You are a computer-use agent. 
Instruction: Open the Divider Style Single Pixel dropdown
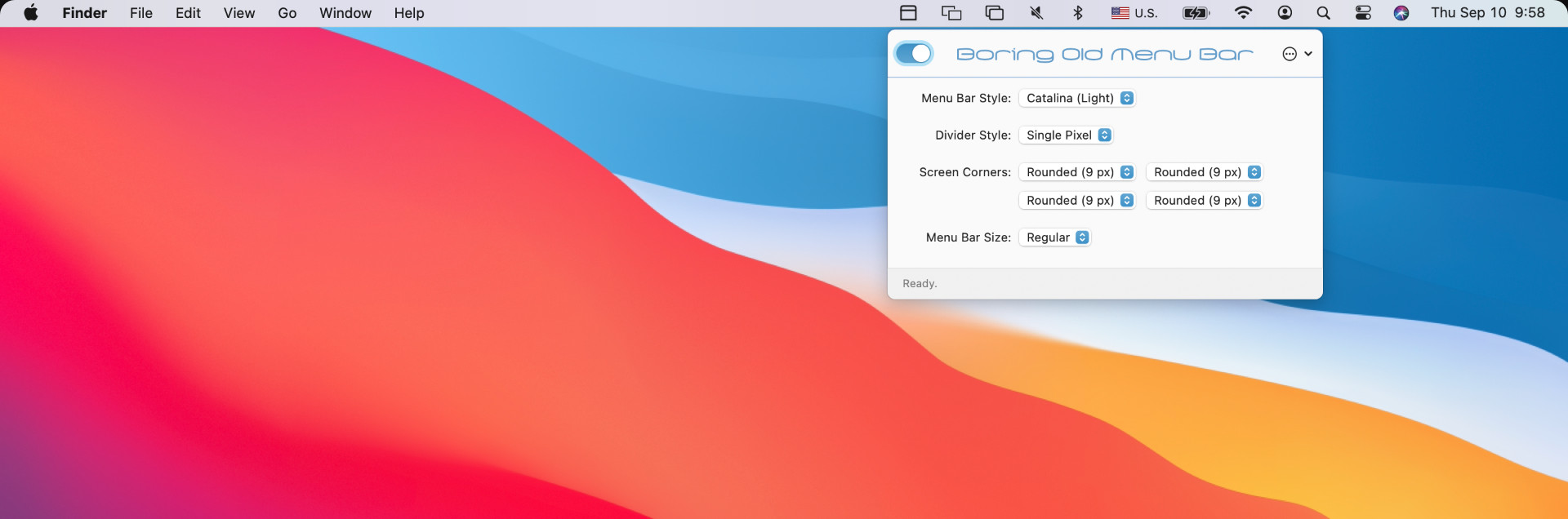click(x=1066, y=135)
